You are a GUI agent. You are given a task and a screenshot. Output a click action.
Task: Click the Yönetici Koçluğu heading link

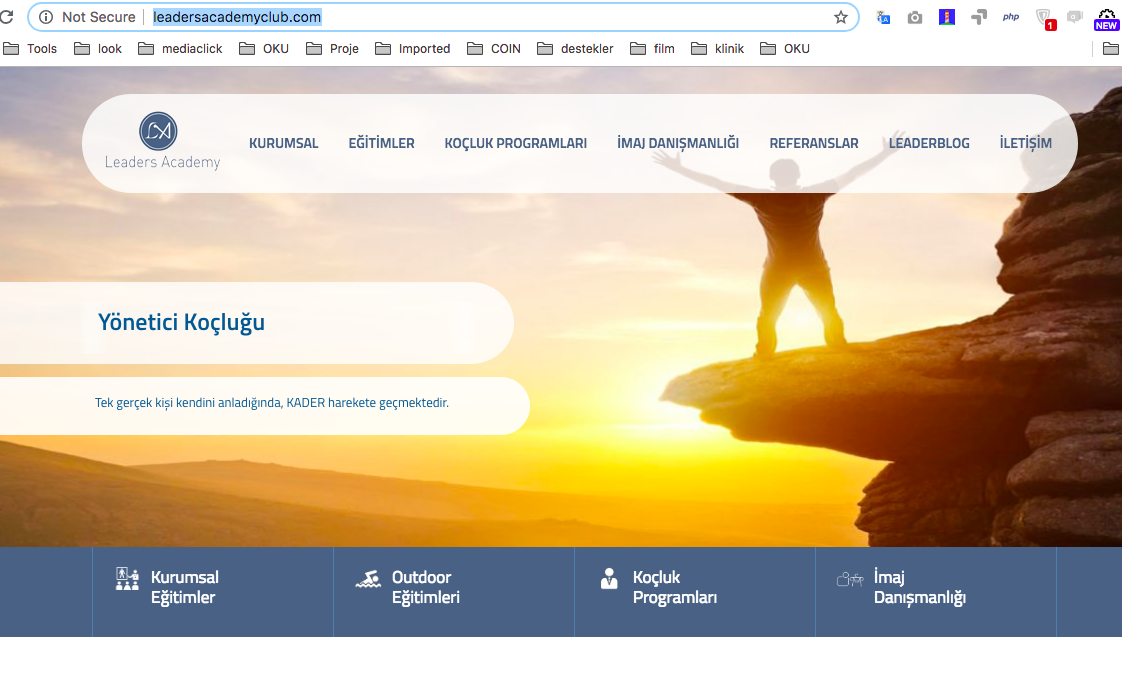tap(181, 322)
